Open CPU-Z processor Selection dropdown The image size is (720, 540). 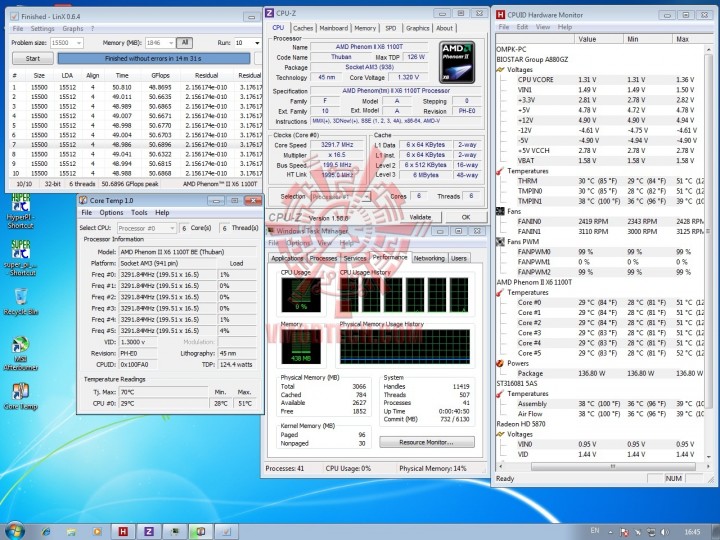[x=366, y=197]
